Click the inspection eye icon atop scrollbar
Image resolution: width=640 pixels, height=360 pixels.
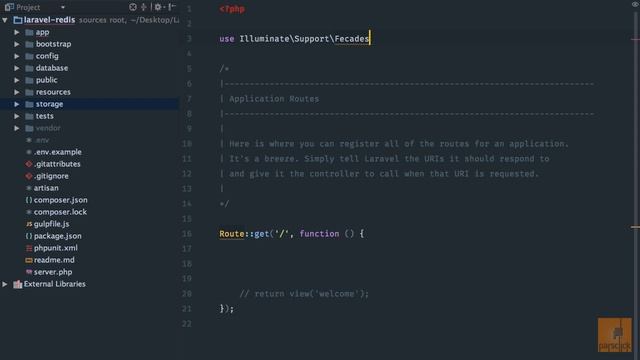click(x=635, y=4)
